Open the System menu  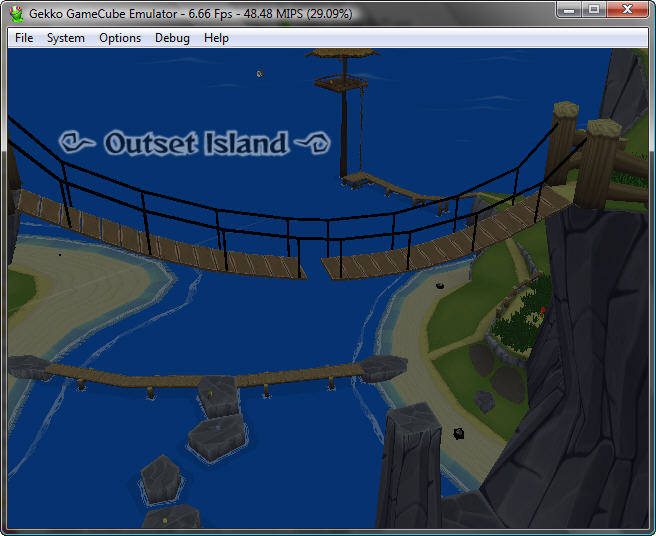pos(66,38)
